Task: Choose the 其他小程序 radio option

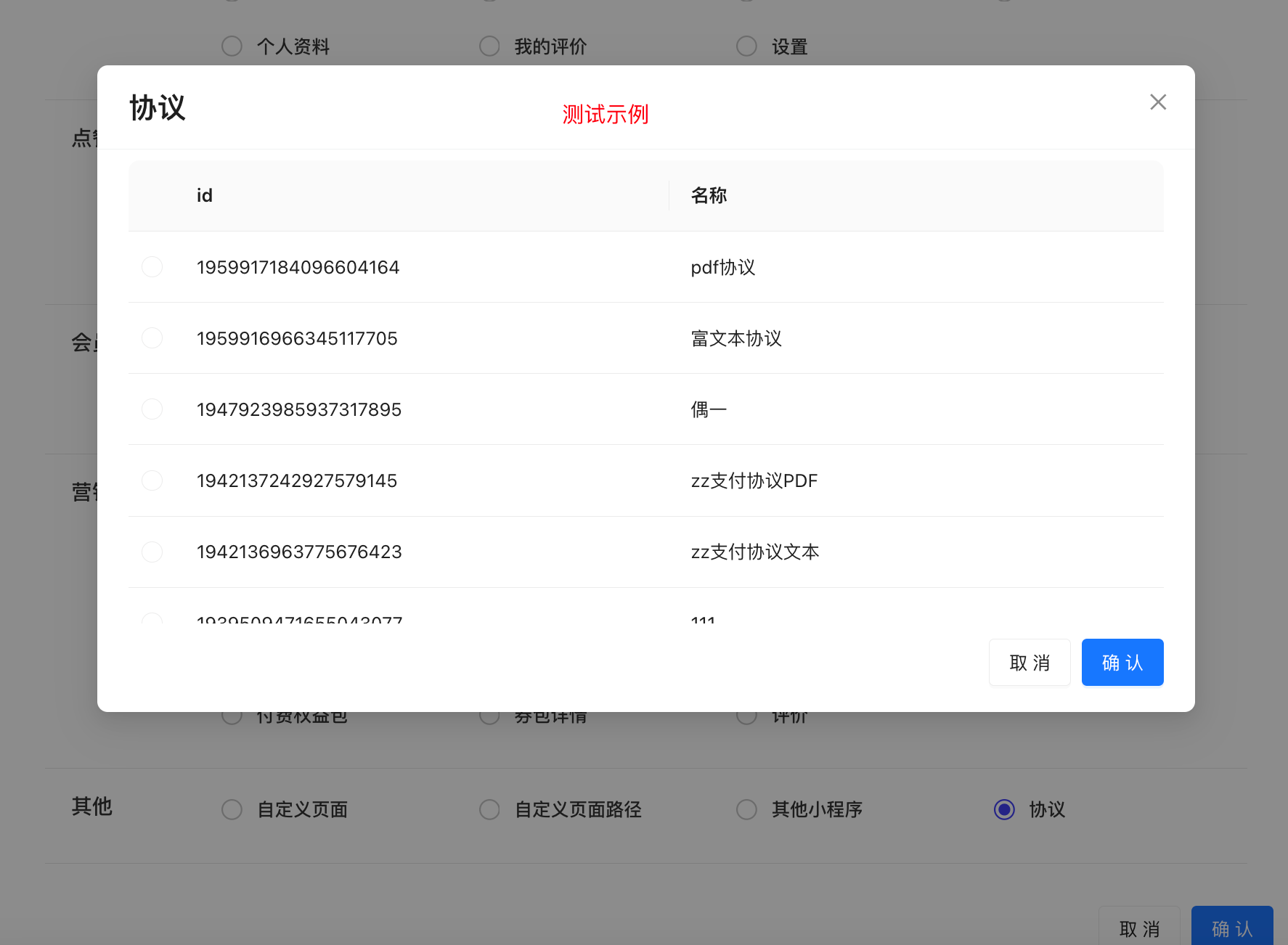Action: click(x=746, y=809)
